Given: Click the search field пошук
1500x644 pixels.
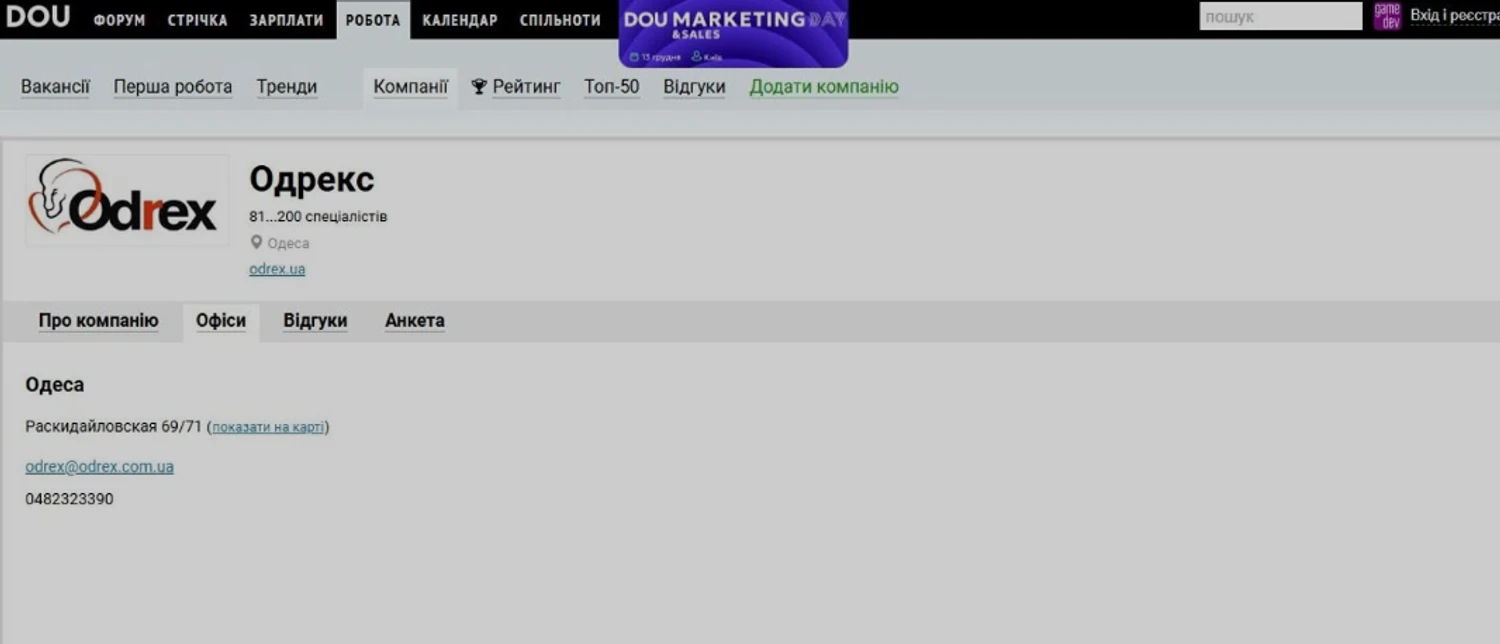Looking at the screenshot, I should point(1279,17).
